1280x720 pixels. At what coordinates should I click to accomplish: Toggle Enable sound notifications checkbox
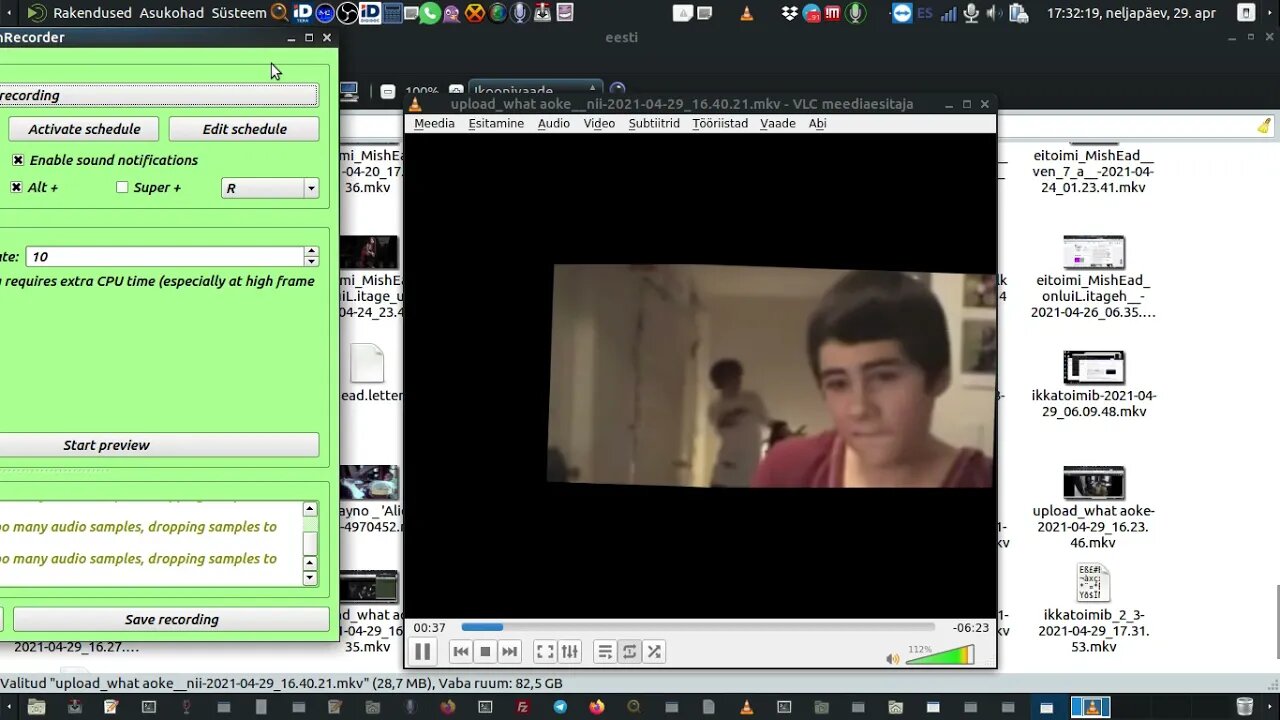(x=18, y=160)
